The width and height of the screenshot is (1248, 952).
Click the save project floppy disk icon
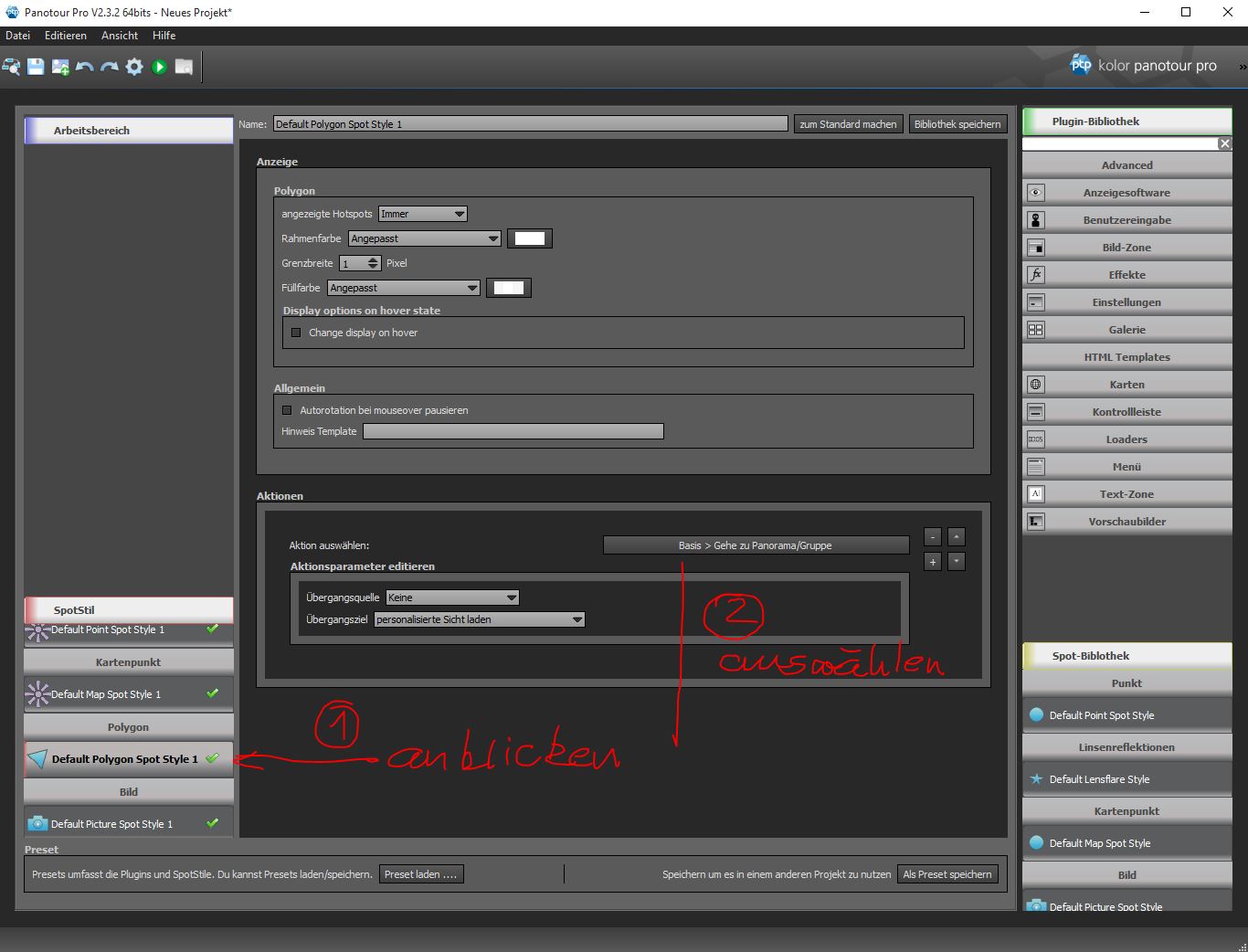pyautogui.click(x=36, y=67)
